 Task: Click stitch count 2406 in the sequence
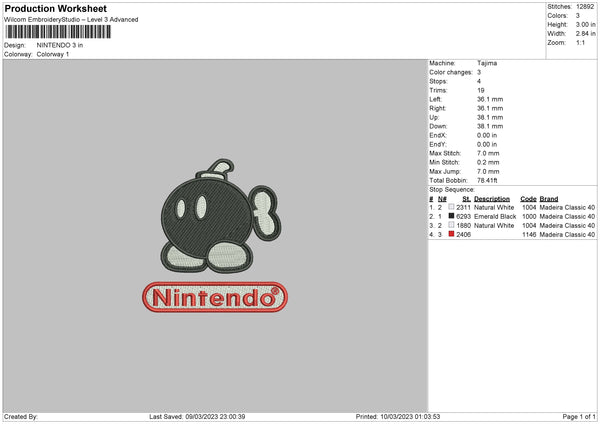point(463,235)
